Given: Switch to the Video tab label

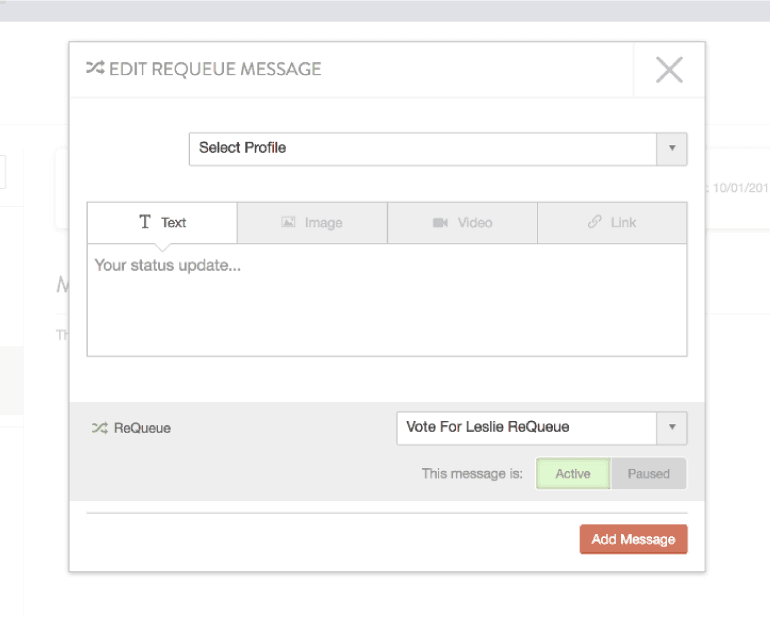Looking at the screenshot, I should click(x=475, y=223).
